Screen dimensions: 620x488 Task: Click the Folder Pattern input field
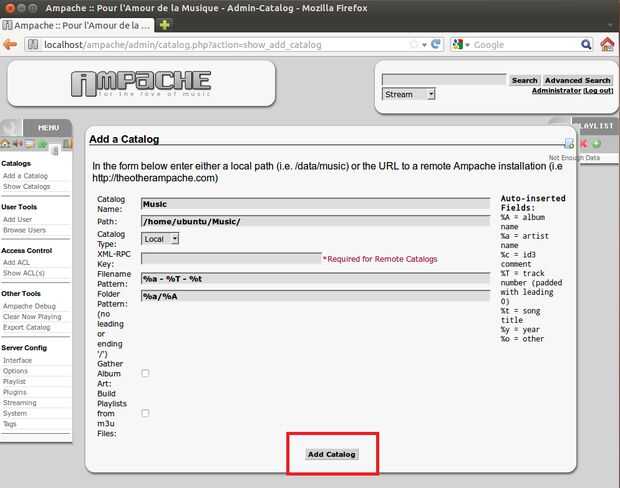[315, 296]
